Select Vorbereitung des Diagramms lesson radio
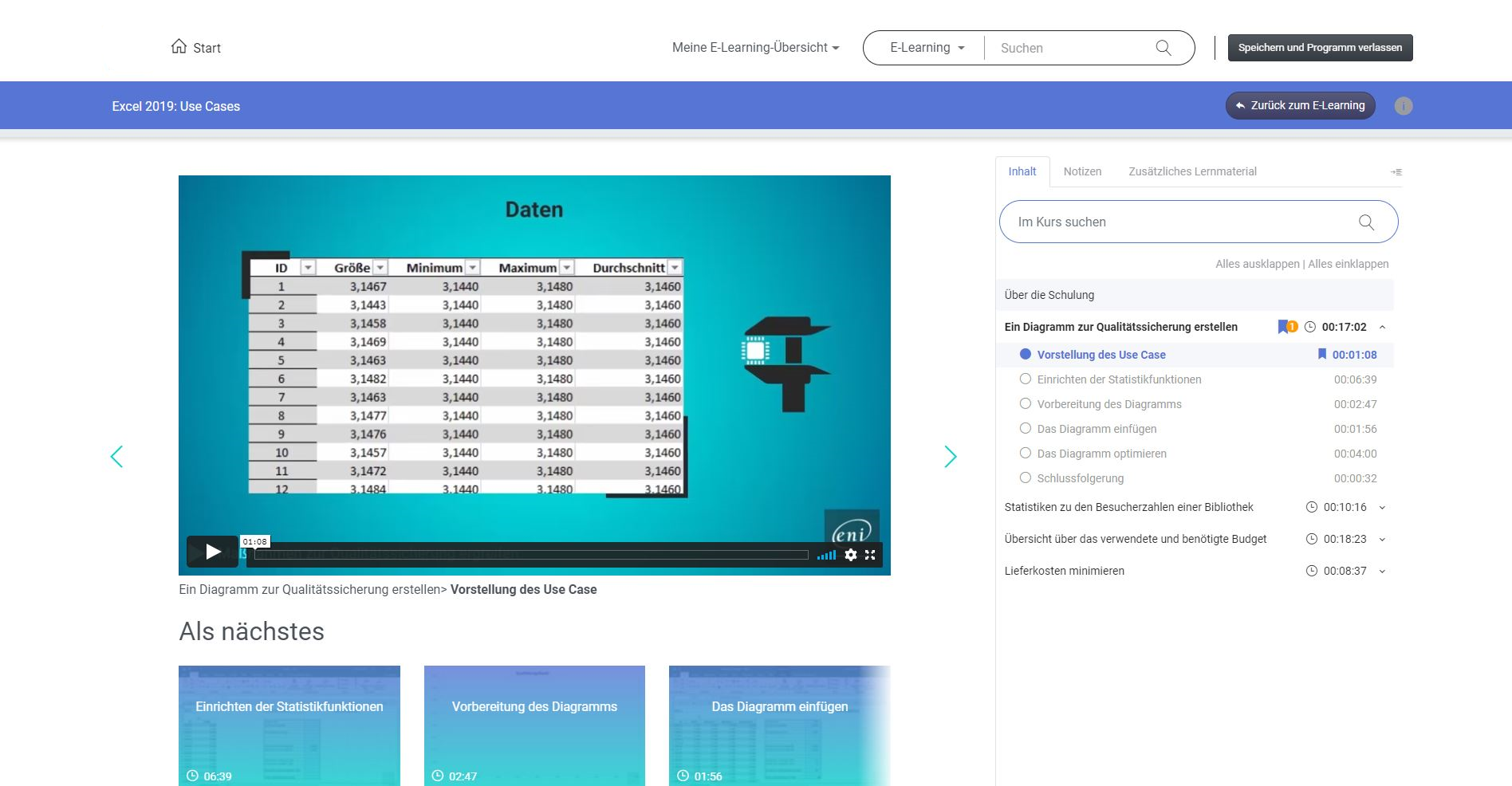Screen dimensions: 1512x786 tap(1026, 403)
